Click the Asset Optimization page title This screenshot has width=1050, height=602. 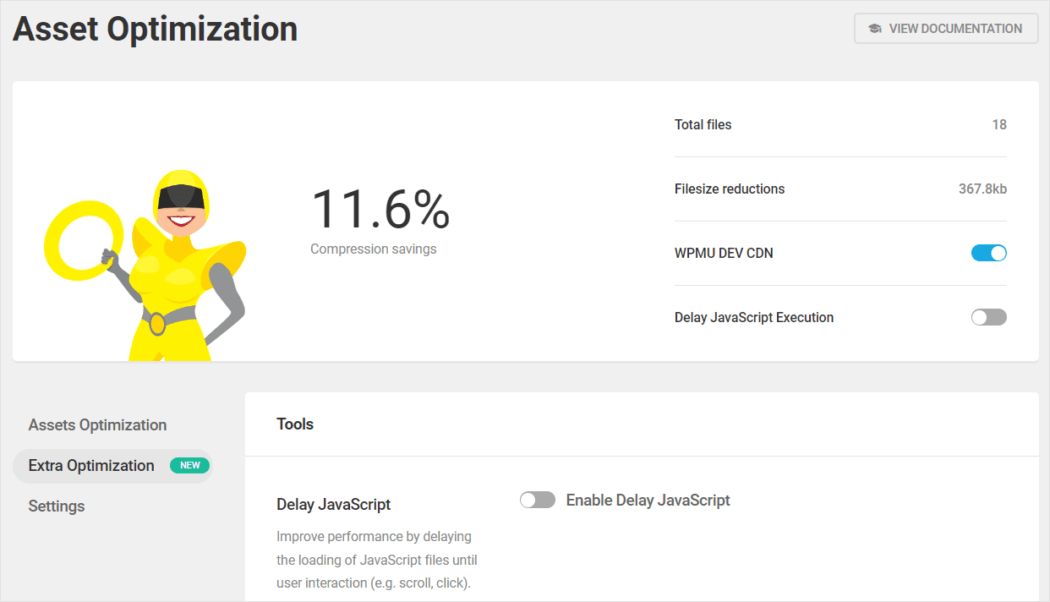(x=155, y=29)
